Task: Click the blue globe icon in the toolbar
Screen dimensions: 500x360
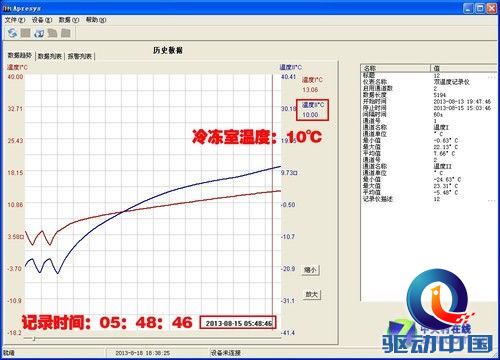Action: pos(39,33)
